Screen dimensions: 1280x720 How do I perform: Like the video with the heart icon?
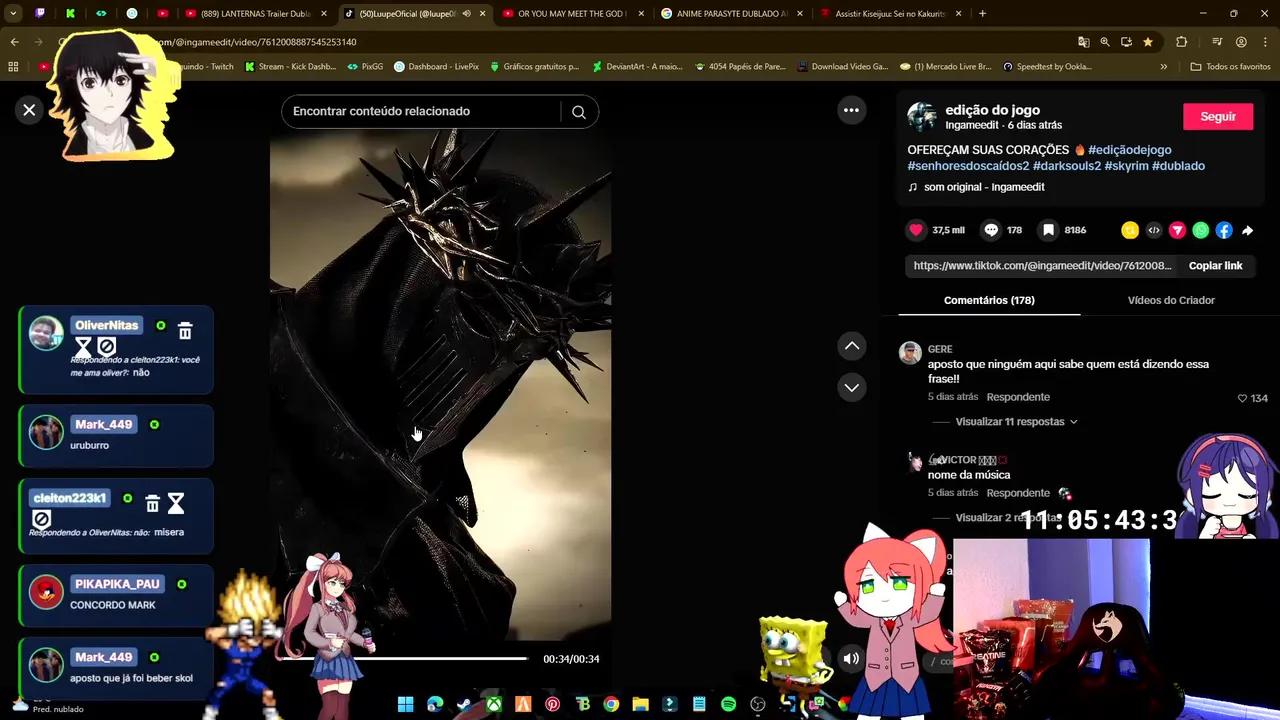[x=916, y=230]
